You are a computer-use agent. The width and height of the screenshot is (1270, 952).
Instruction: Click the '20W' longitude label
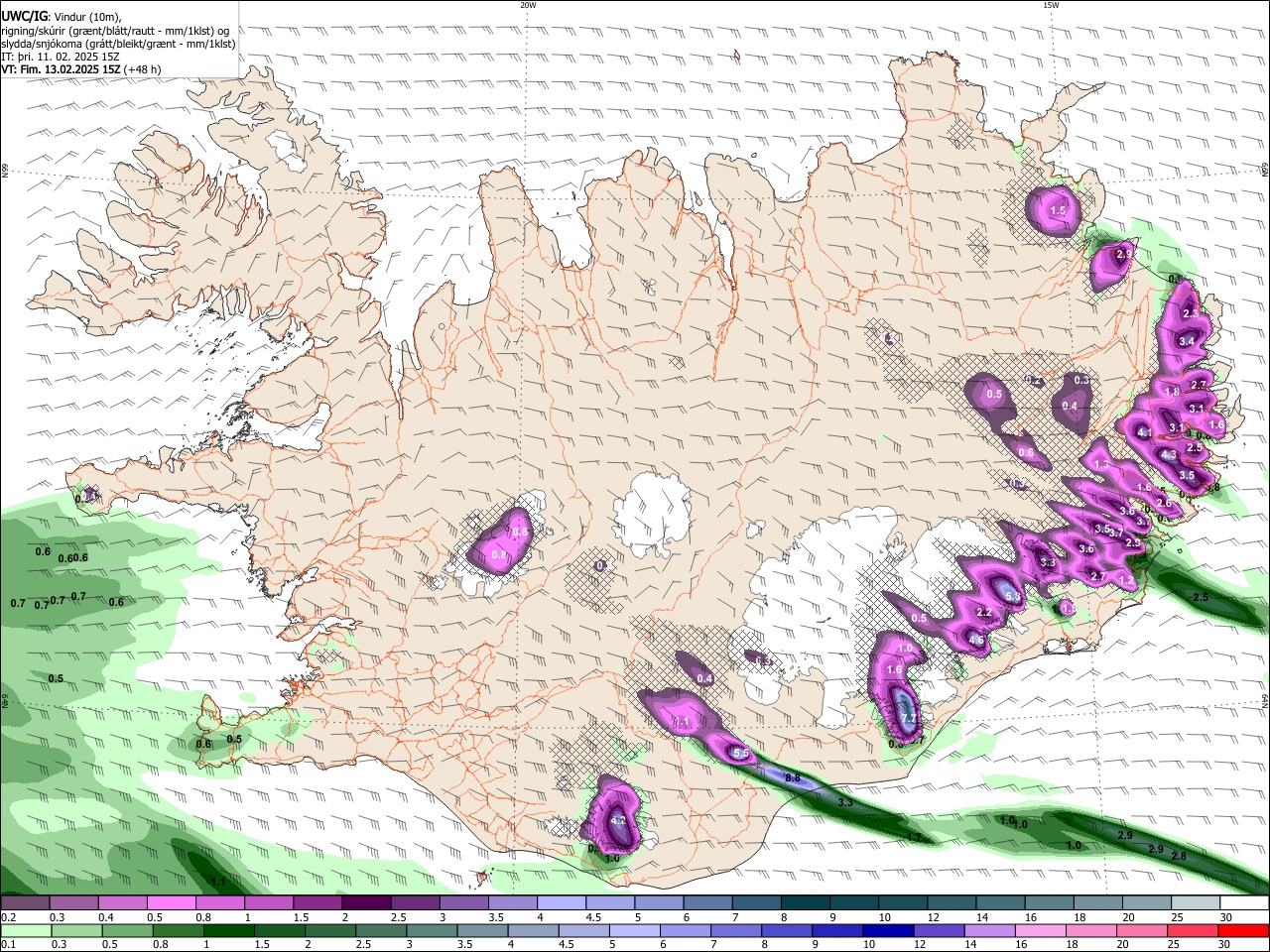[528, 5]
